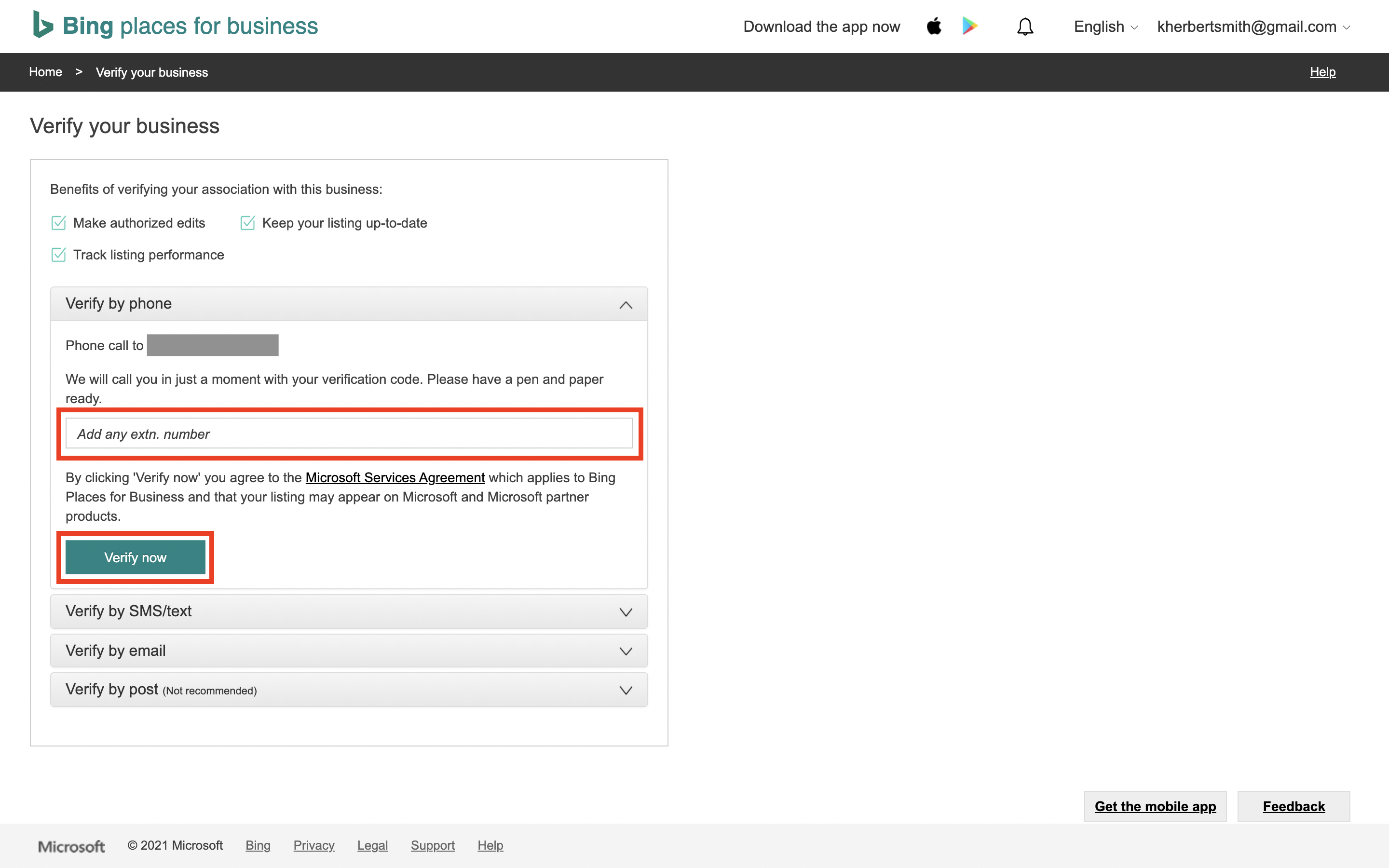
Task: Expand the Verify by SMS/text section
Action: [x=349, y=611]
